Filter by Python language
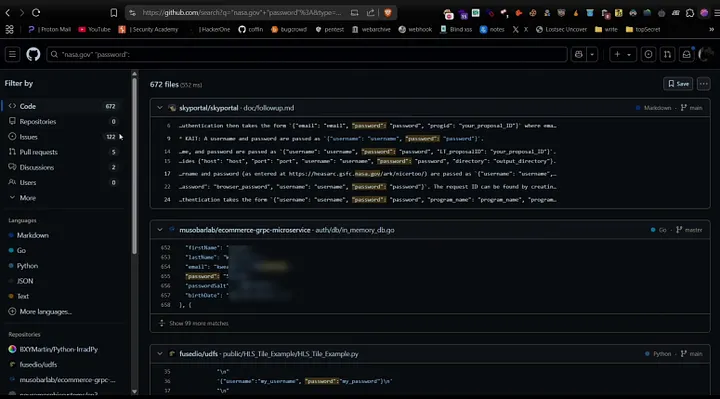Viewport: 720px width, 399px height. [x=23, y=266]
